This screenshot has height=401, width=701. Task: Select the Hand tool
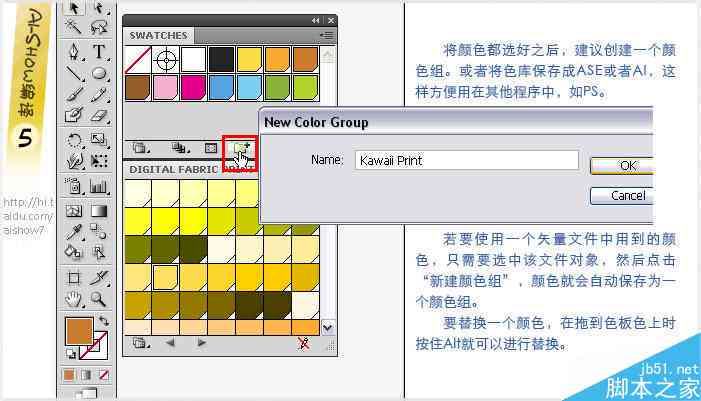click(74, 299)
